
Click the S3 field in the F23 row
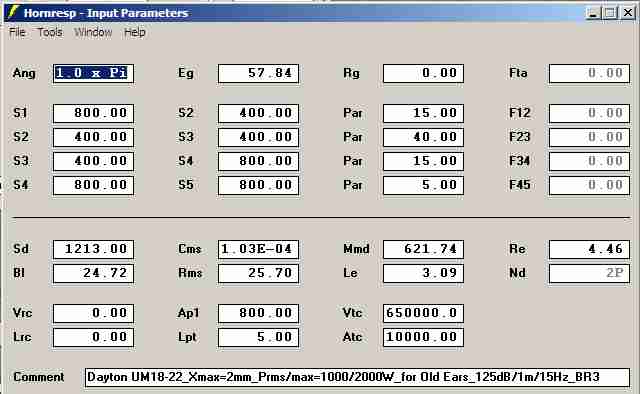click(x=258, y=137)
